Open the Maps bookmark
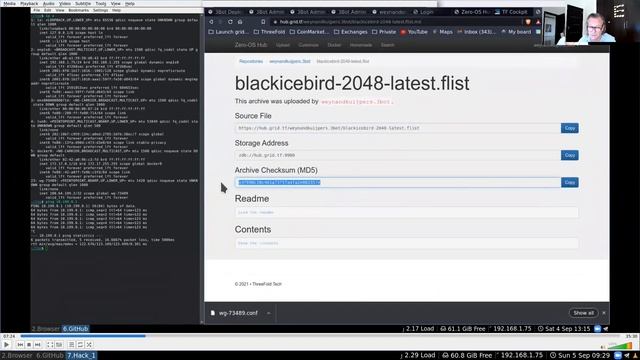 [442, 32]
